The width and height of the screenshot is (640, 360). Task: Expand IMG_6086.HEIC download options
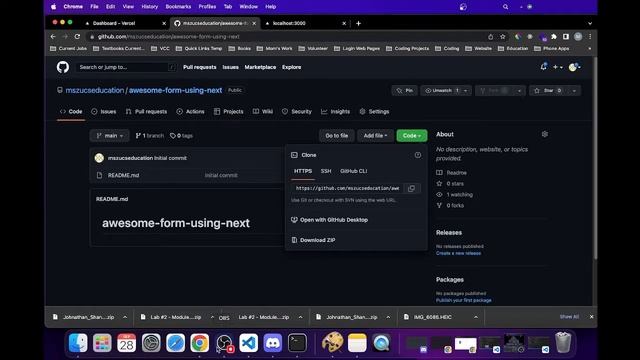[x=476, y=317]
